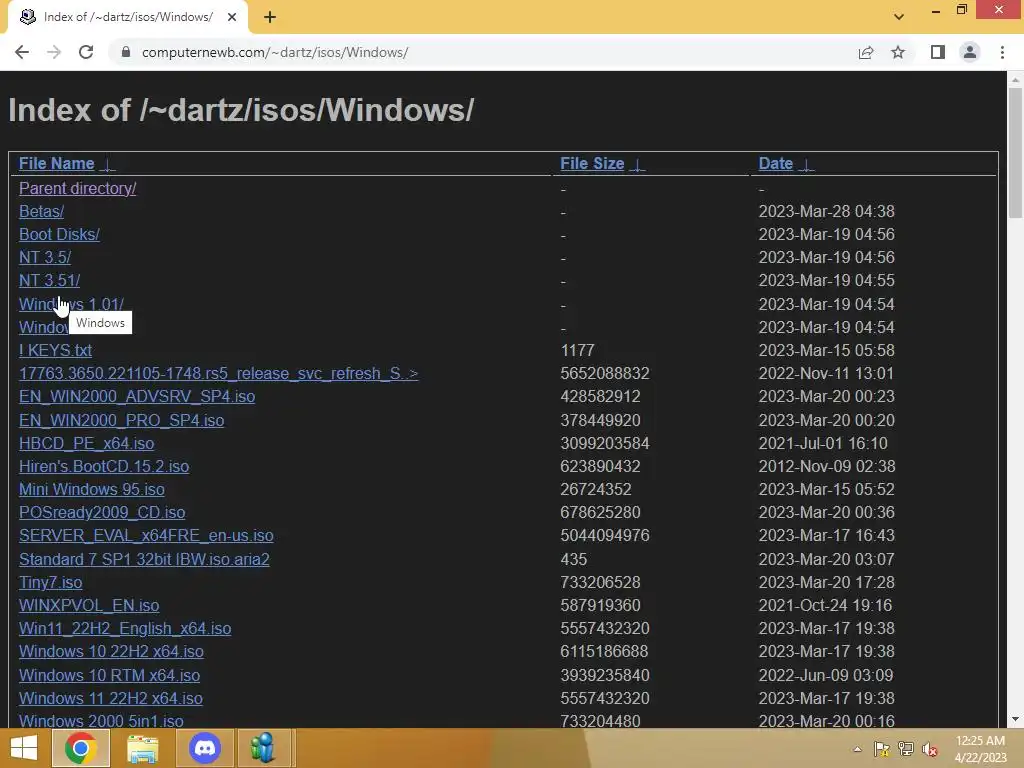The height and width of the screenshot is (768, 1024).
Task: Select file size 5652088832
Action: point(605,374)
